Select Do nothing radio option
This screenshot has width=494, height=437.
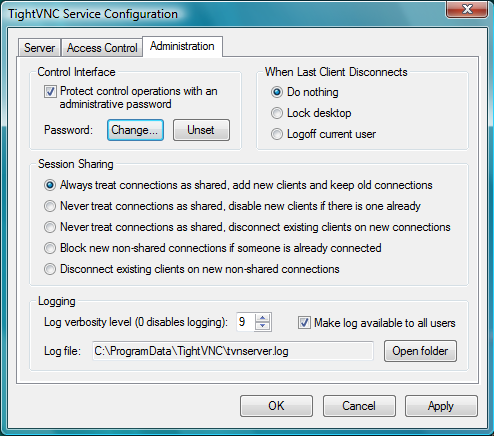pyautogui.click(x=277, y=92)
